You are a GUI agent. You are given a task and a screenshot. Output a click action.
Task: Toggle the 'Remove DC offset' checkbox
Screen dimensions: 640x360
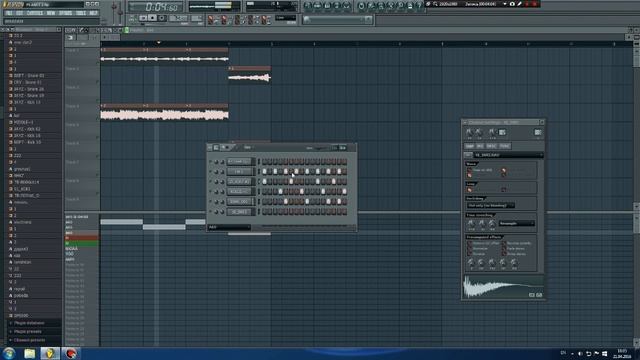click(469, 243)
